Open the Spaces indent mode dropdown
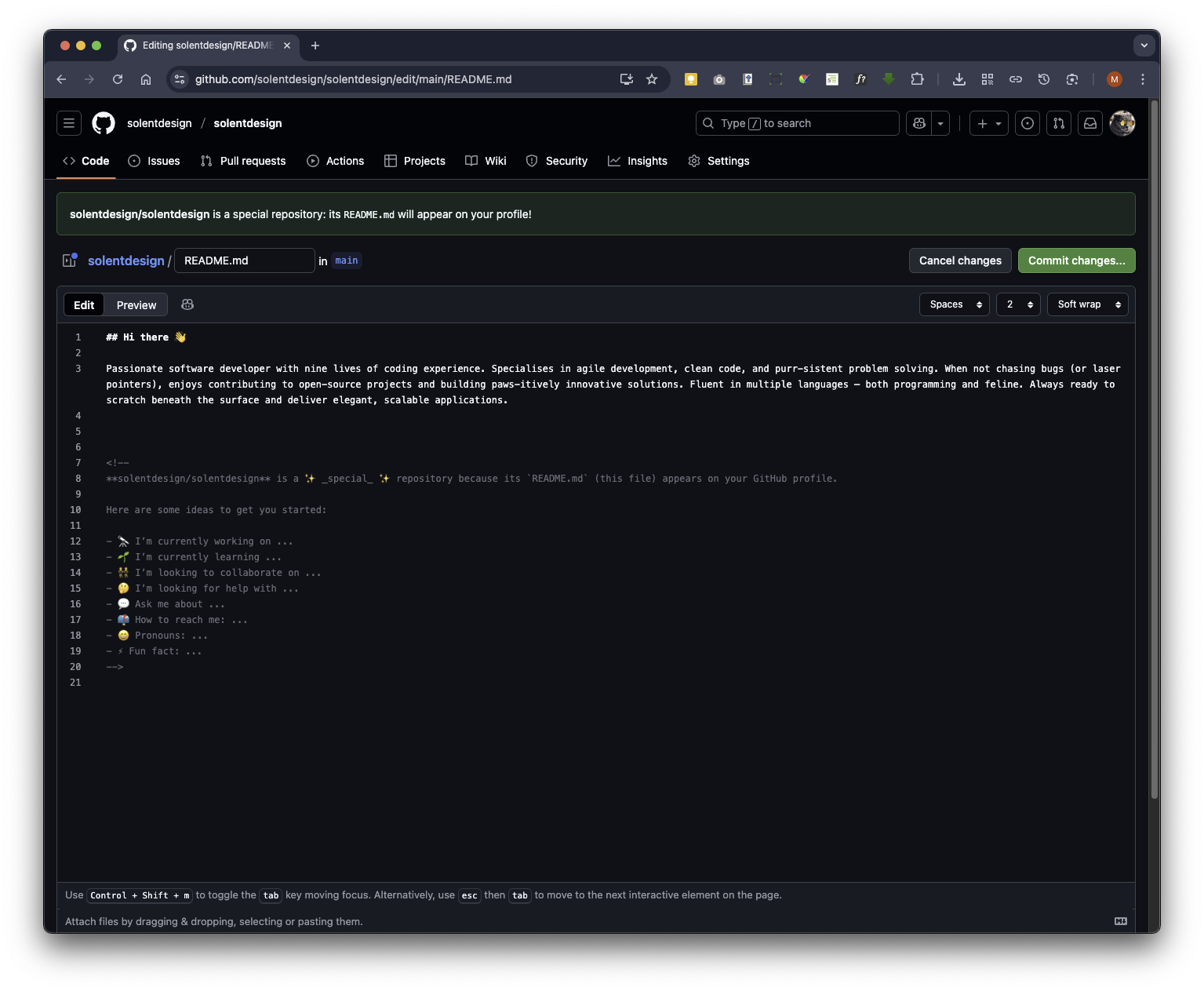1204x991 pixels. (955, 304)
